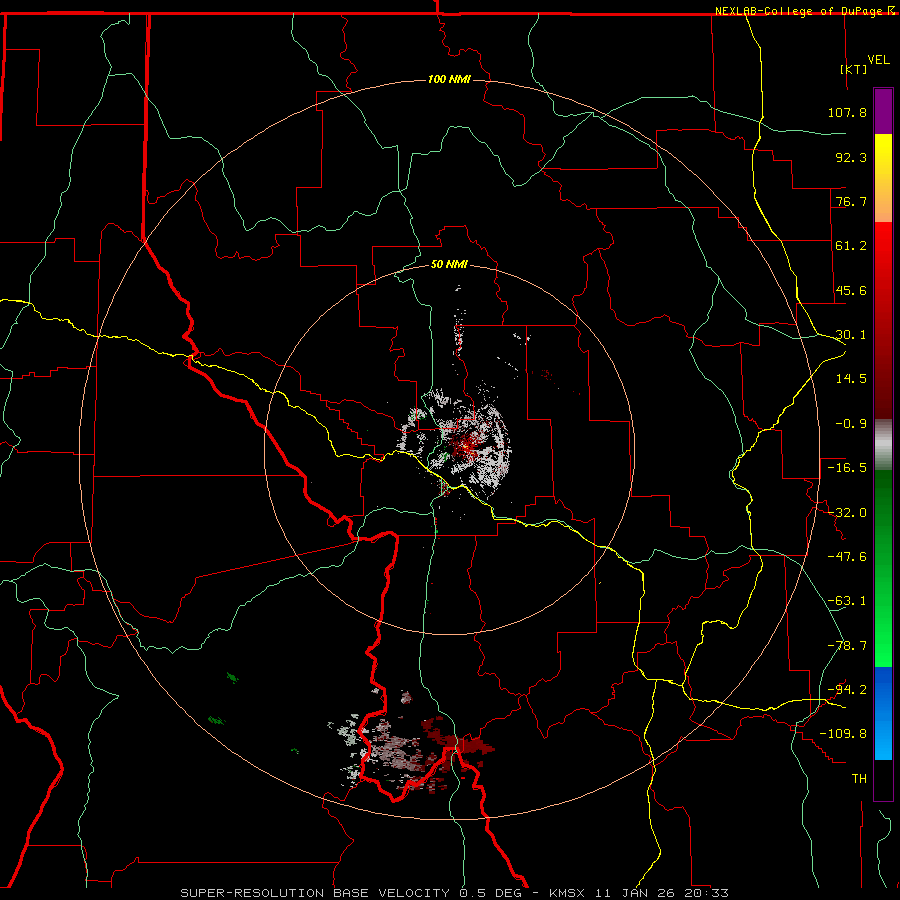The height and width of the screenshot is (900, 900).
Task: Click the VEL label above the color scale
Action: pos(878,60)
